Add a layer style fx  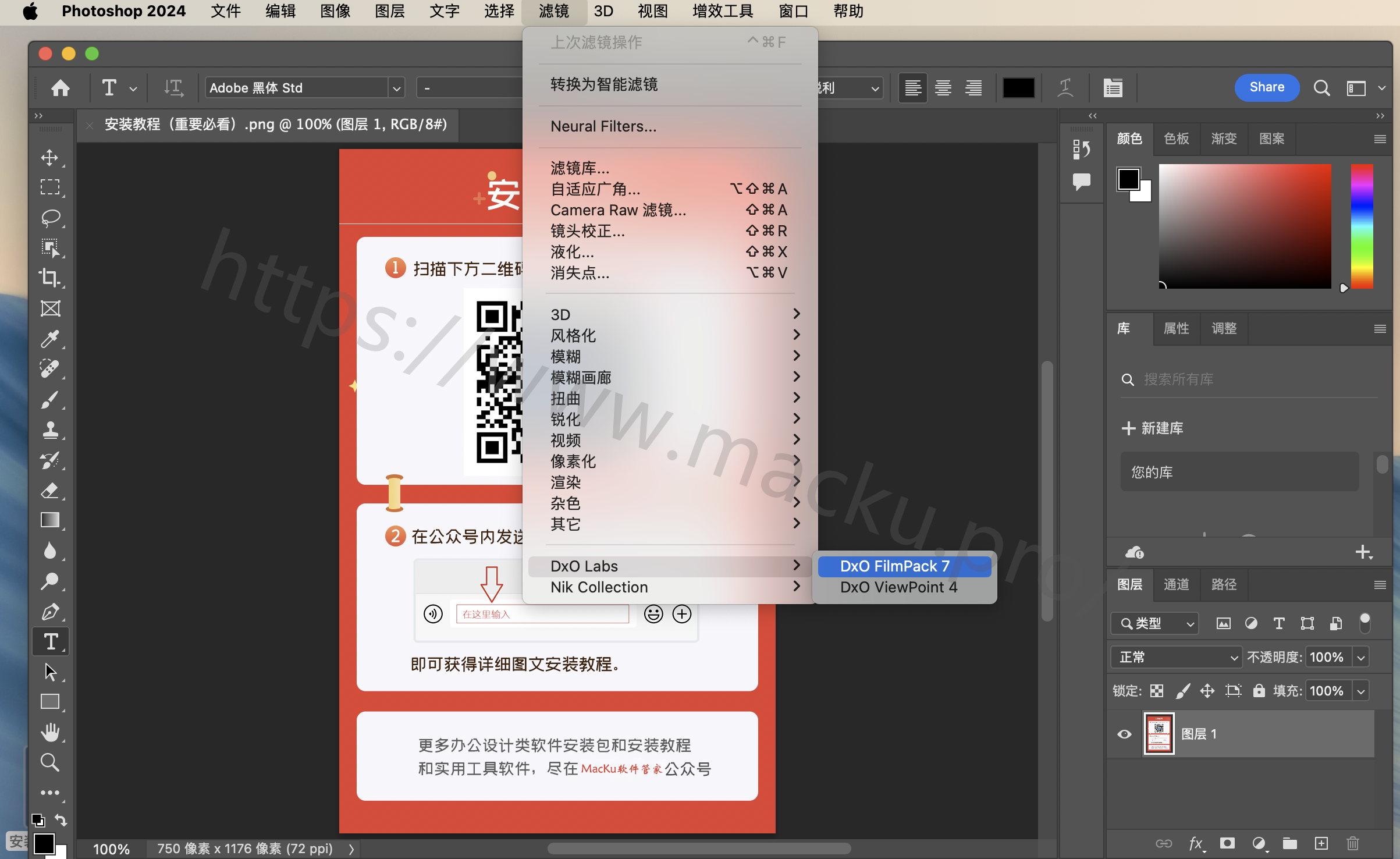pos(1196,843)
